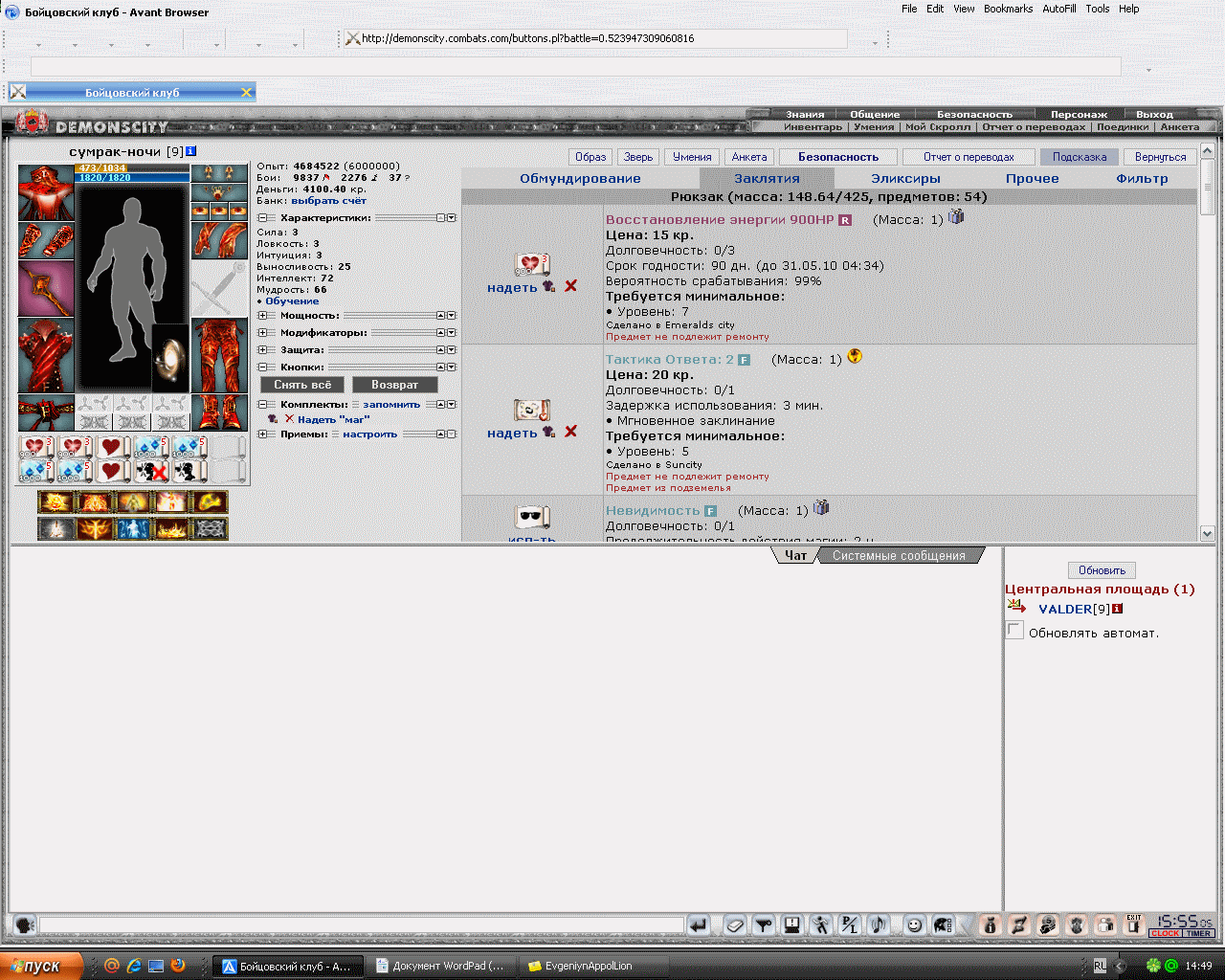Click the Internet Explorer quick launch icon
1225x980 pixels.
click(x=134, y=966)
